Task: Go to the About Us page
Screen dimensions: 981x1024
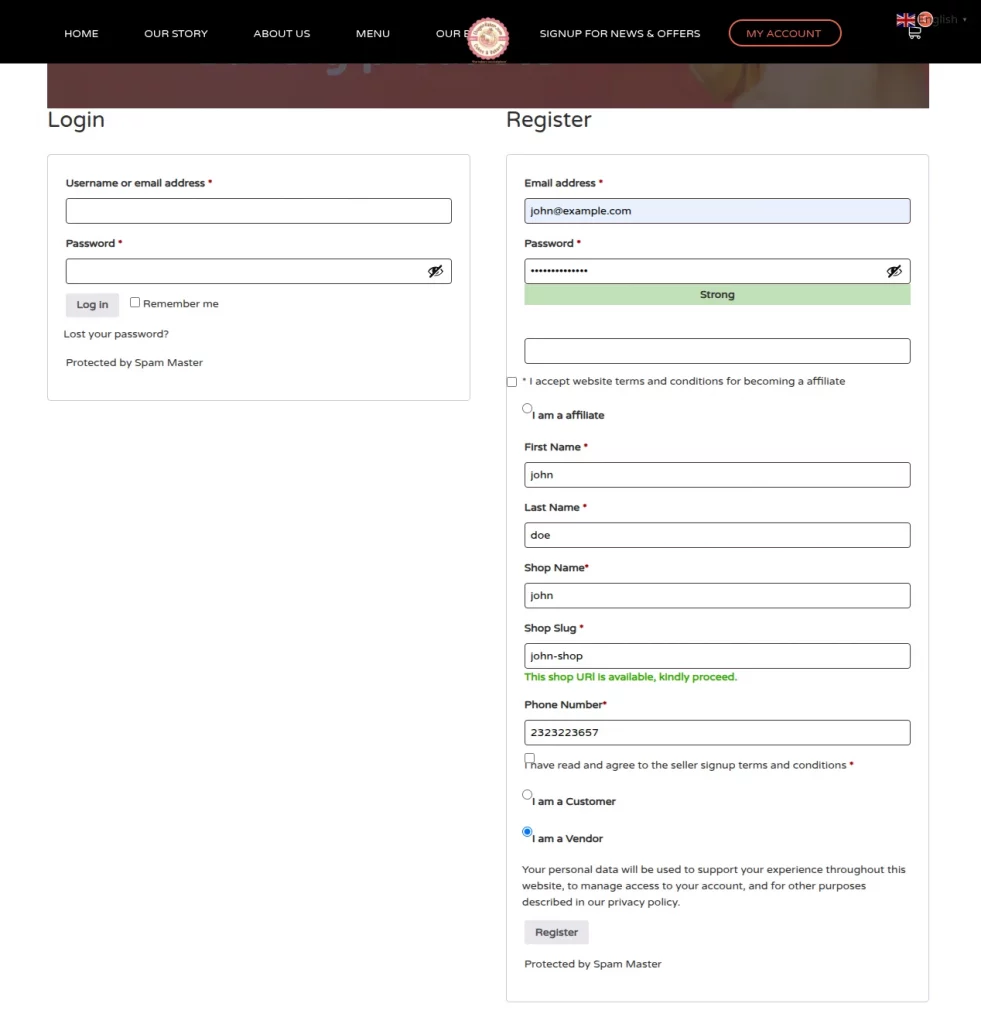Action: (282, 33)
